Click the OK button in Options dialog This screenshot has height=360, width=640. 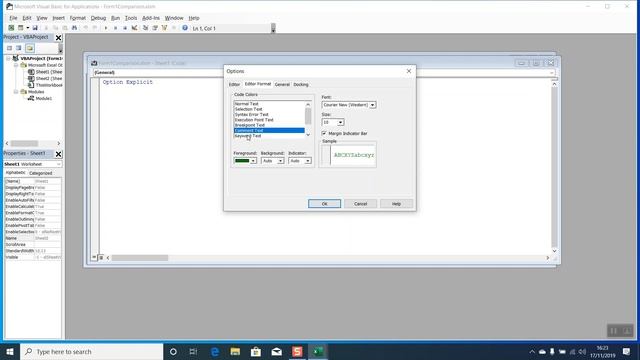click(x=324, y=204)
